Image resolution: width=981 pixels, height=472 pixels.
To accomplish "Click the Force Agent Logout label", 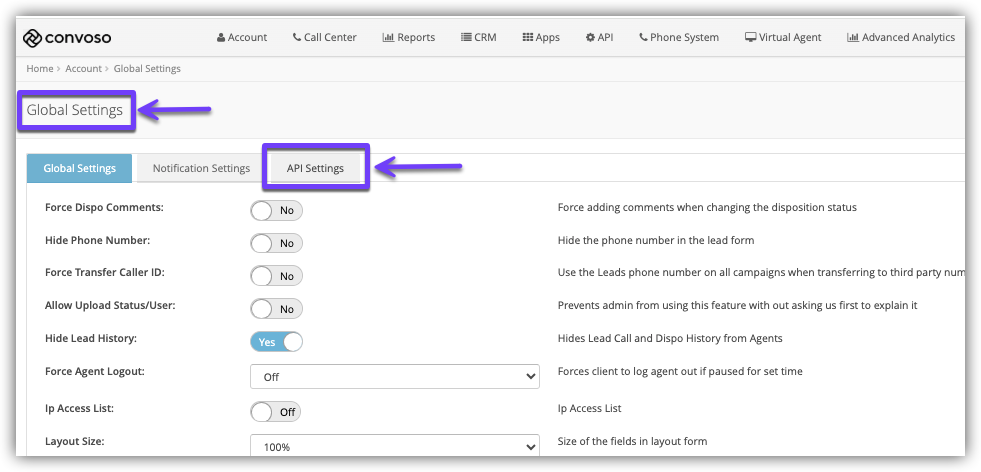I will pos(95,371).
